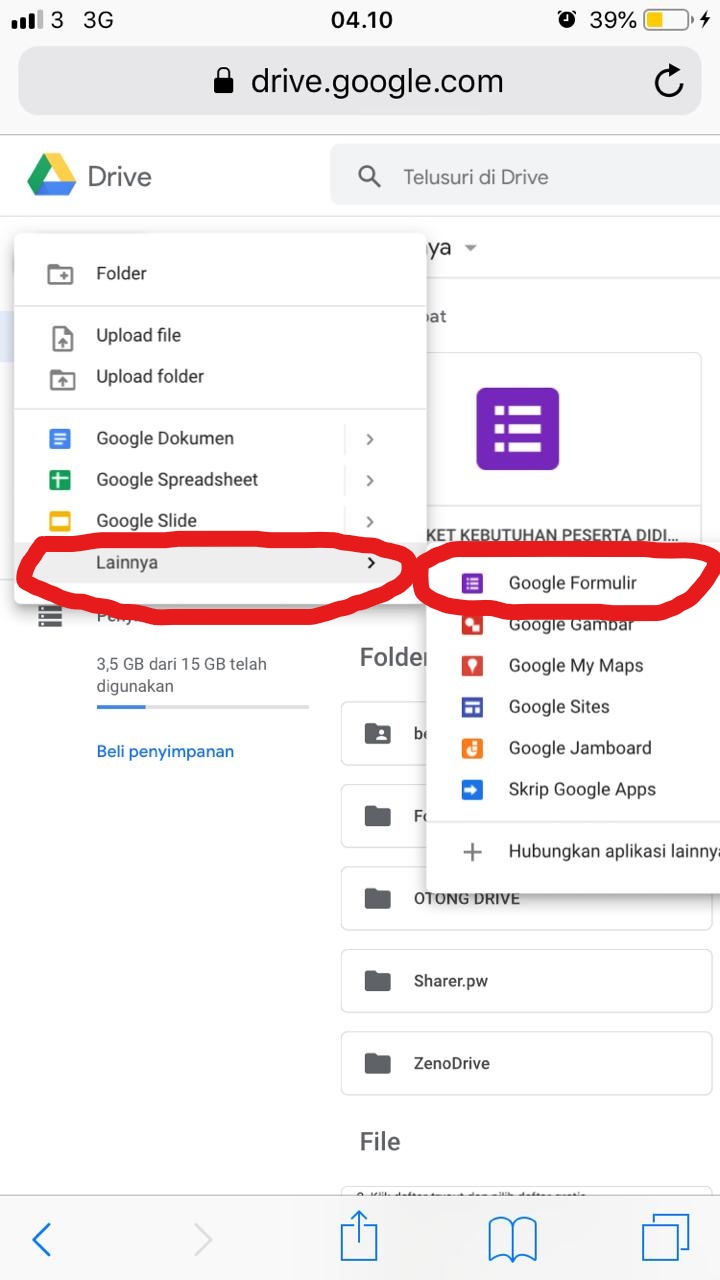
Task: Click the ZenoDrive folder icon
Action: tap(378, 1063)
